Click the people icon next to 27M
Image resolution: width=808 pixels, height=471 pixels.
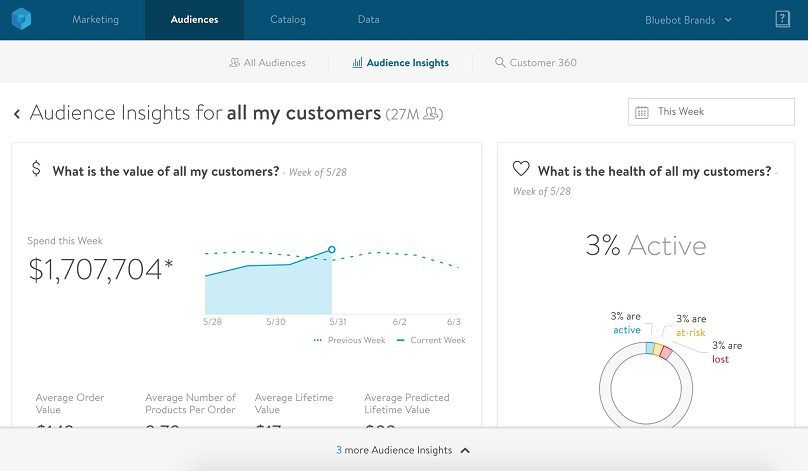click(x=432, y=114)
